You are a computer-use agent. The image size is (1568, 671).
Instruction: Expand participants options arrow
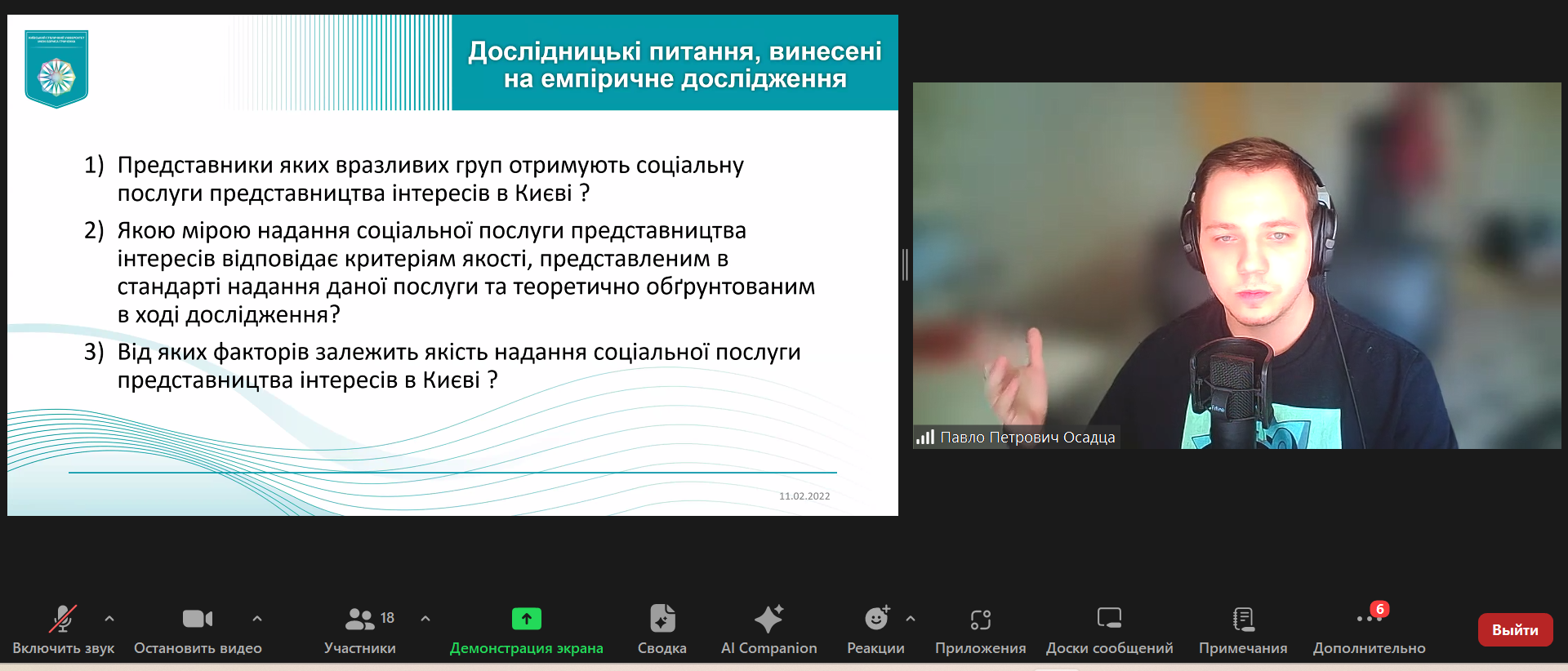pyautogui.click(x=425, y=619)
